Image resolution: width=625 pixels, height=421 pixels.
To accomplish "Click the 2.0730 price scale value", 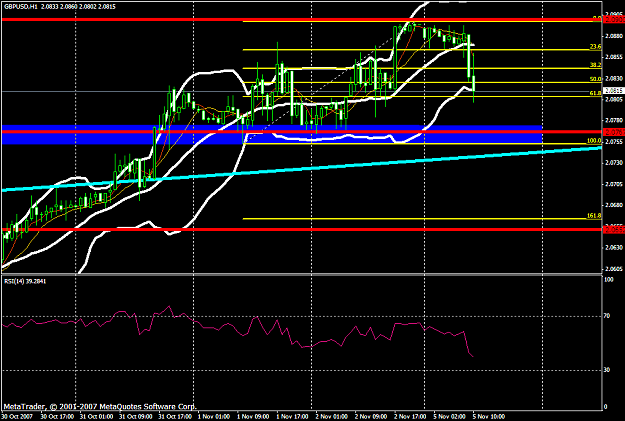I will 613,163.
